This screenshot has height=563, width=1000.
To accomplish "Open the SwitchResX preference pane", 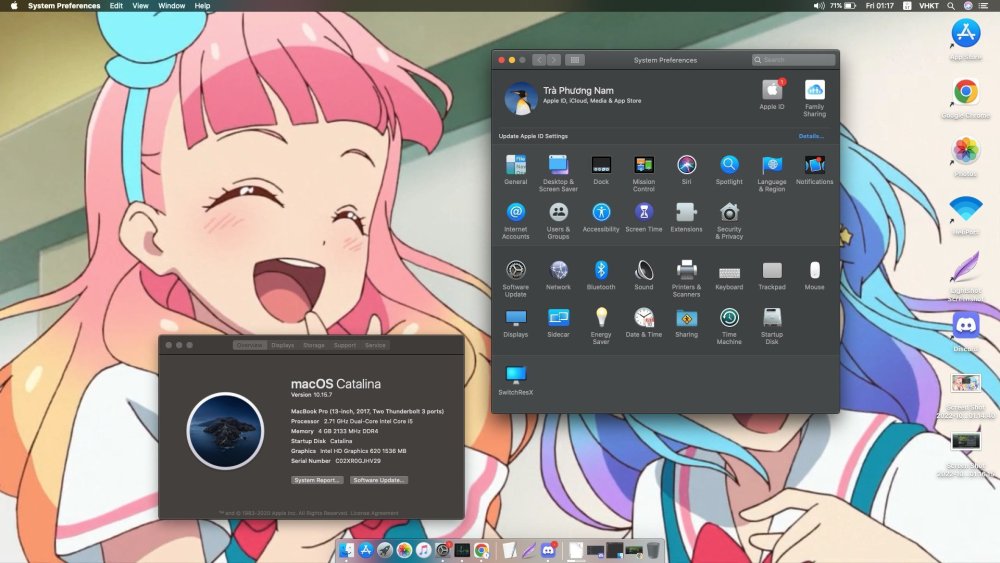I will coord(515,380).
